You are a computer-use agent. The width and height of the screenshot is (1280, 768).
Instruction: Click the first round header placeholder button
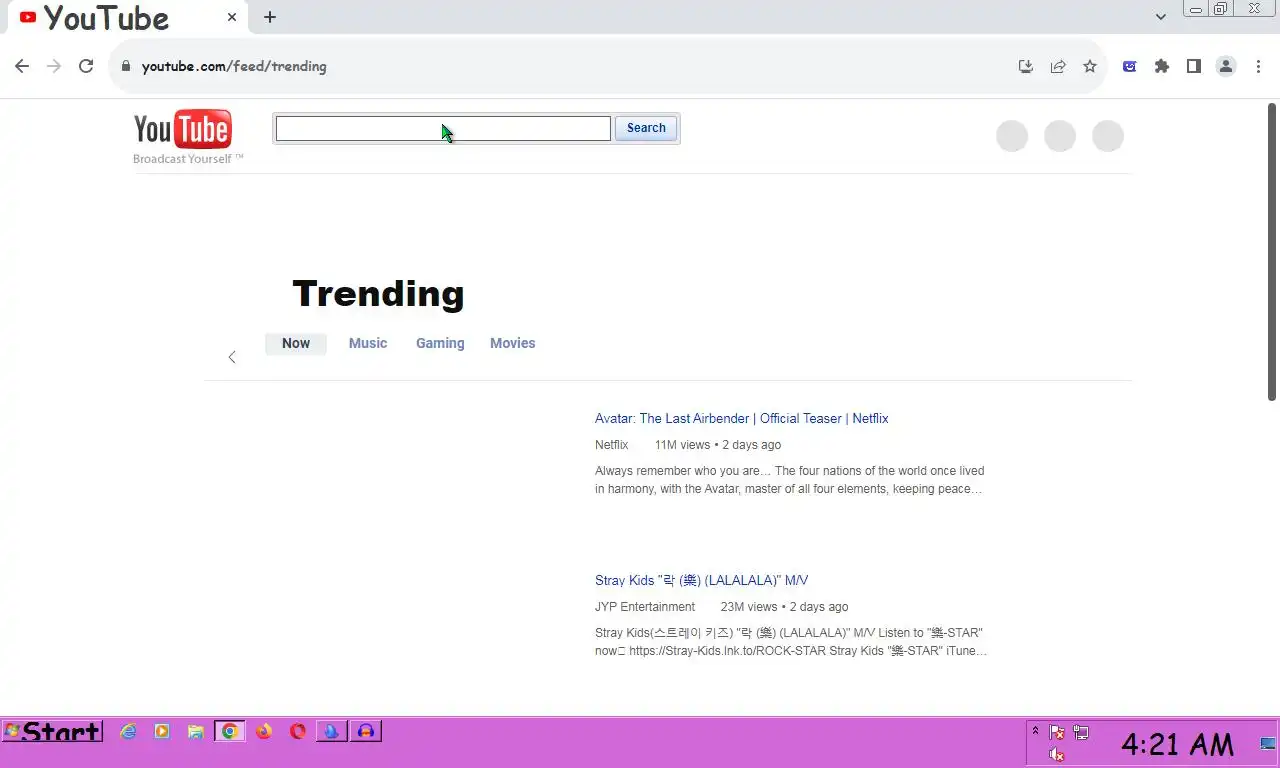click(1012, 136)
